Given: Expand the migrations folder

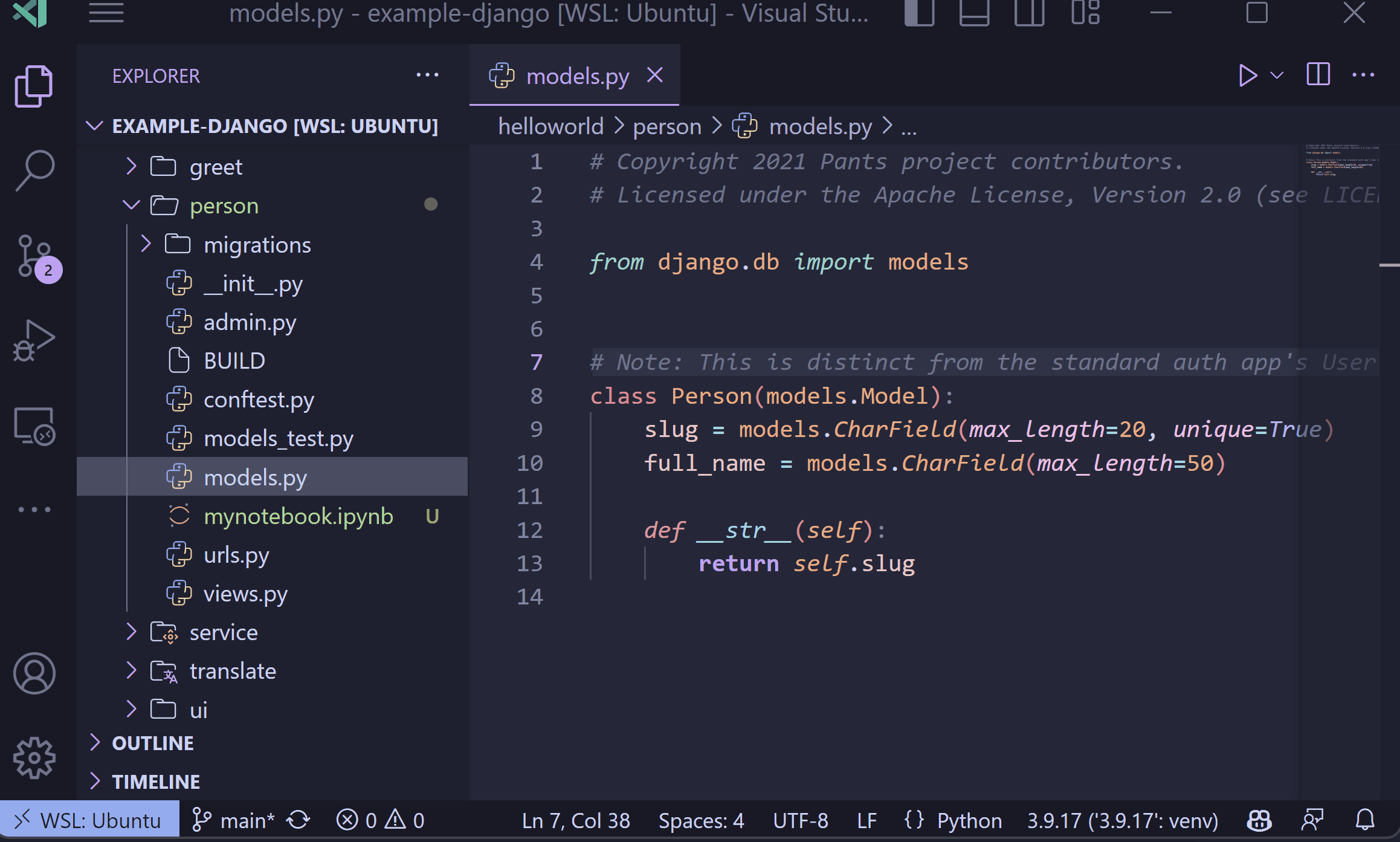Looking at the screenshot, I should [x=272, y=244].
